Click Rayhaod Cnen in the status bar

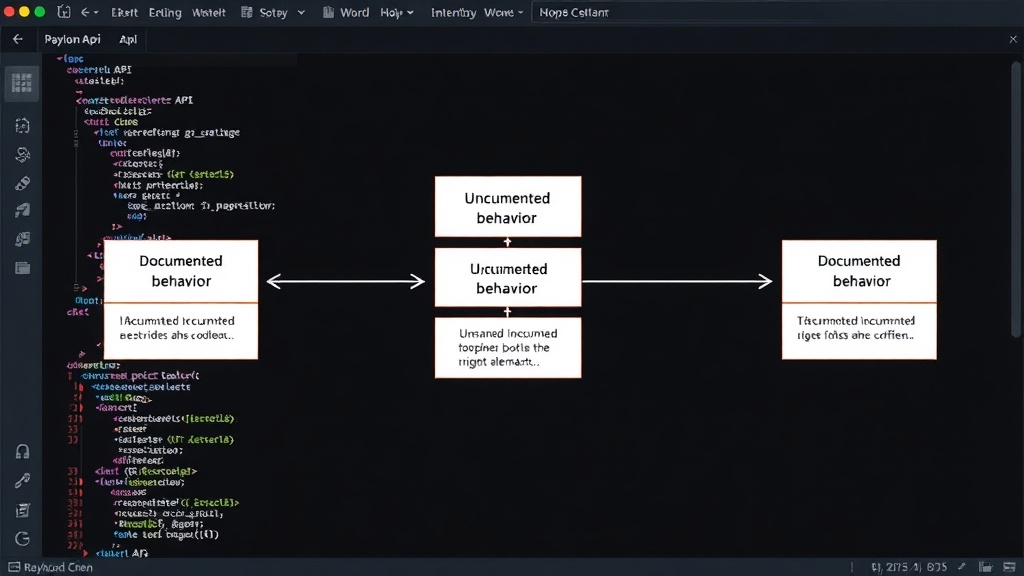click(58, 567)
